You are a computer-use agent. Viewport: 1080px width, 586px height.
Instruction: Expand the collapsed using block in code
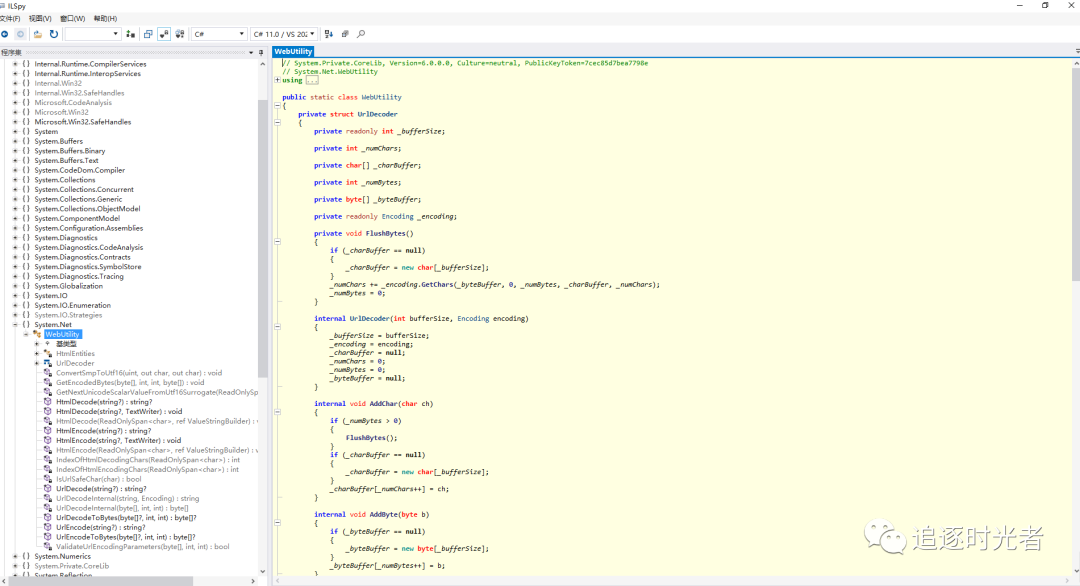[x=278, y=80]
